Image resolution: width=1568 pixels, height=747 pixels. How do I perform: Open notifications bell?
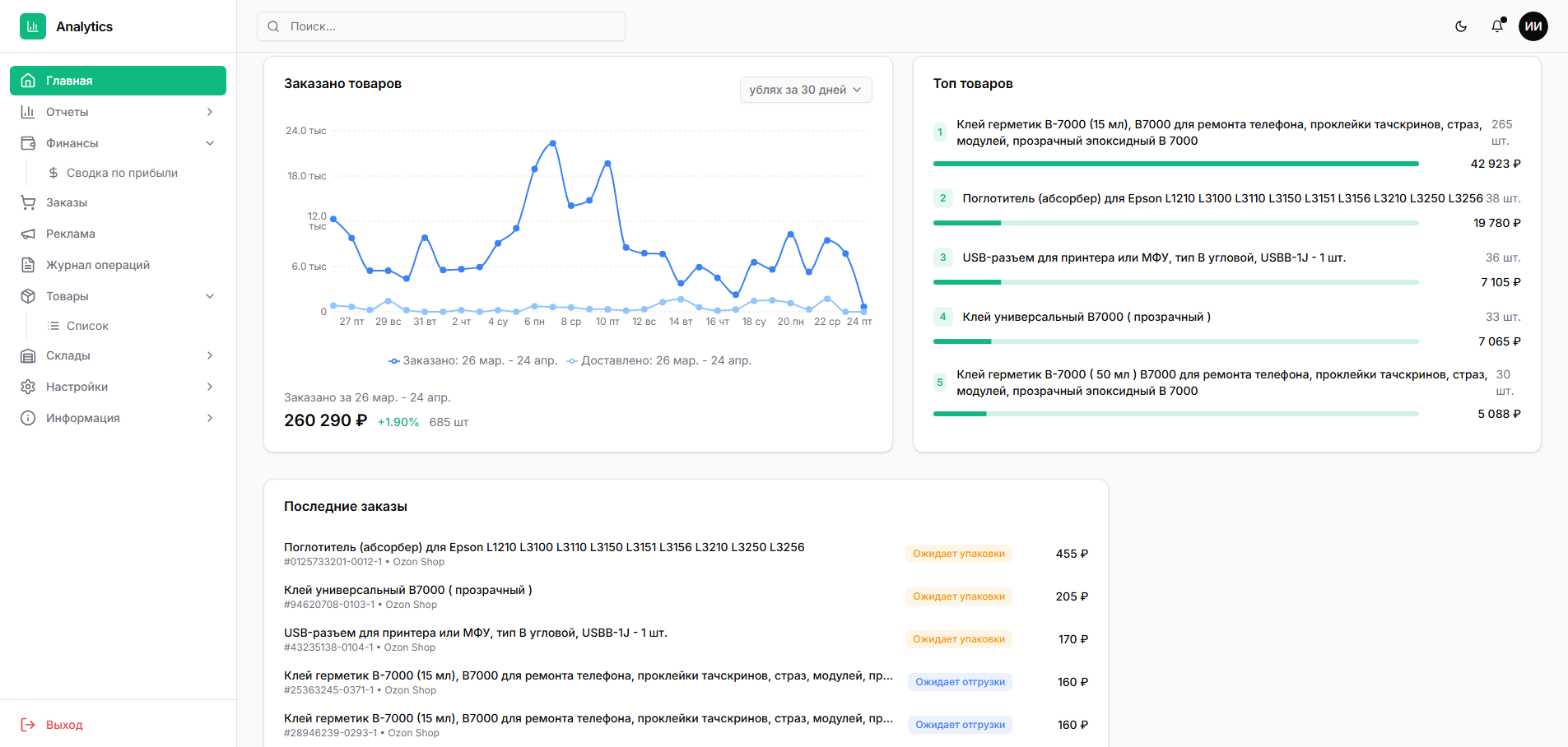click(x=1497, y=26)
